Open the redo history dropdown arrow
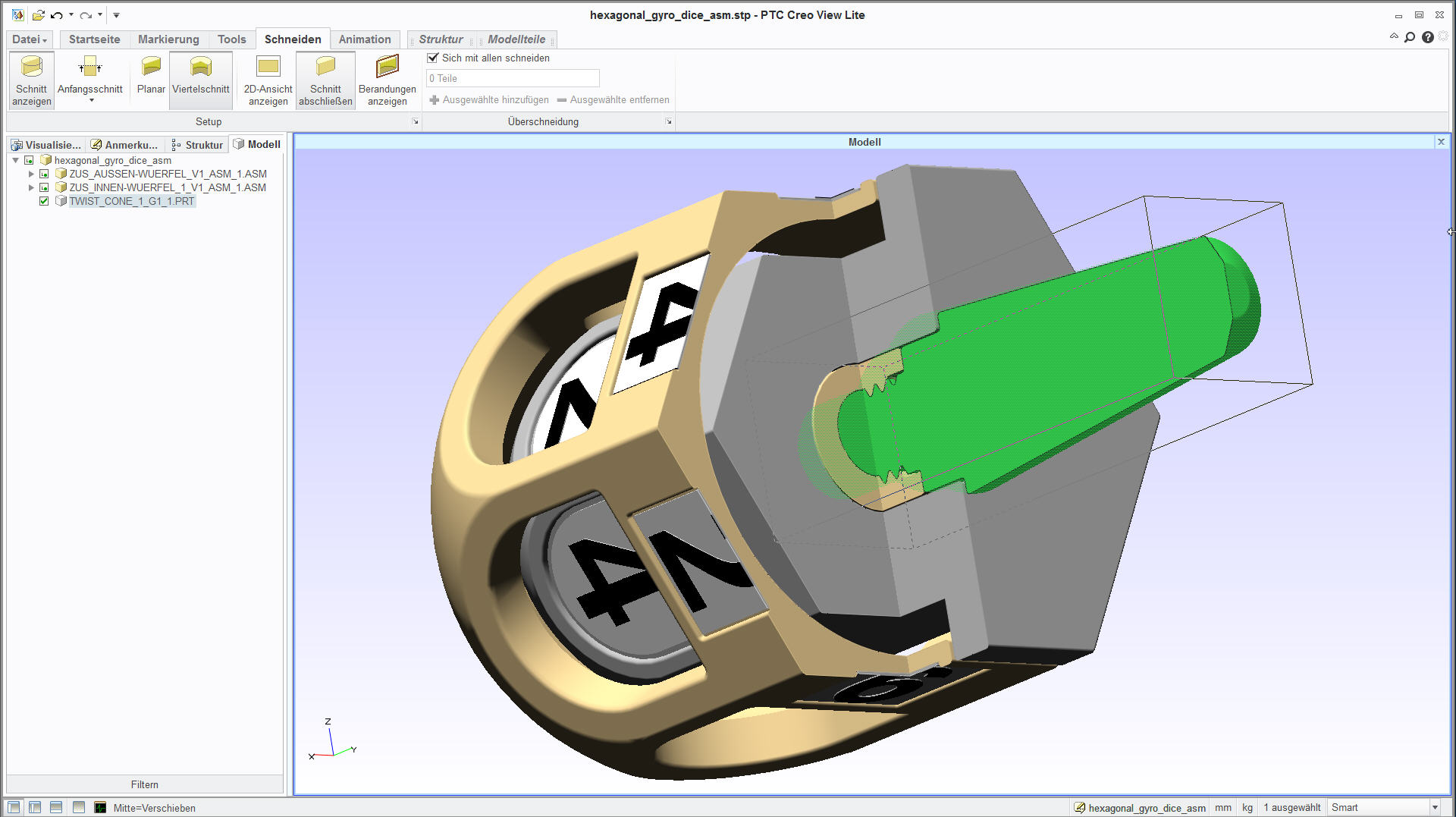 [x=100, y=15]
